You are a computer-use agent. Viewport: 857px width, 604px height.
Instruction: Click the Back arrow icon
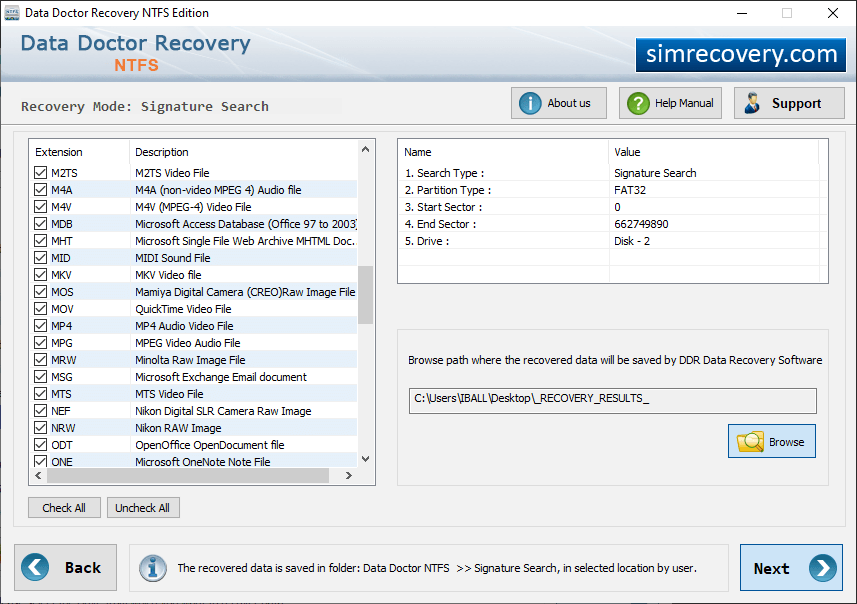(35, 567)
